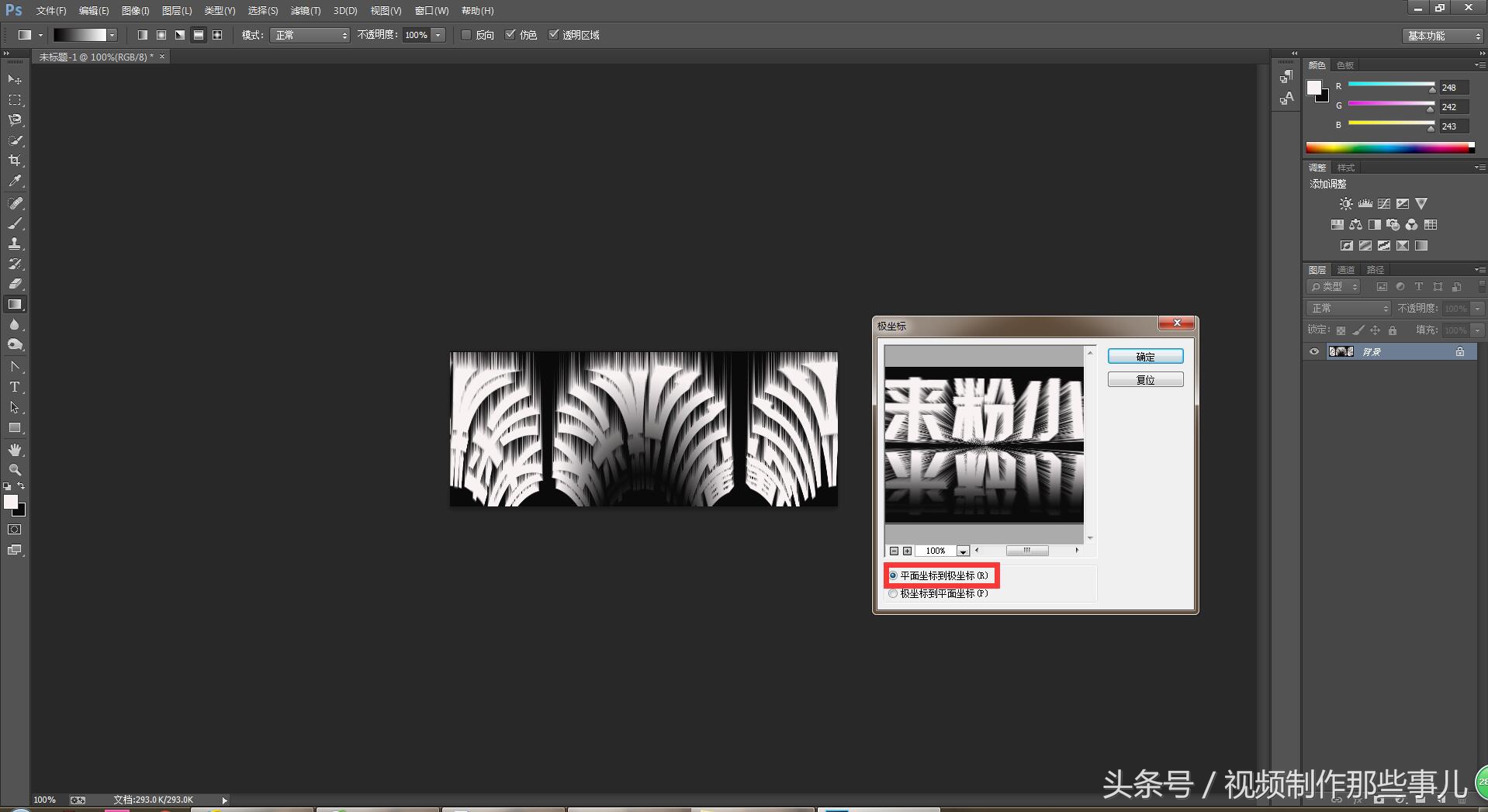Click the 确定 button
1488x812 pixels.
[x=1145, y=357]
